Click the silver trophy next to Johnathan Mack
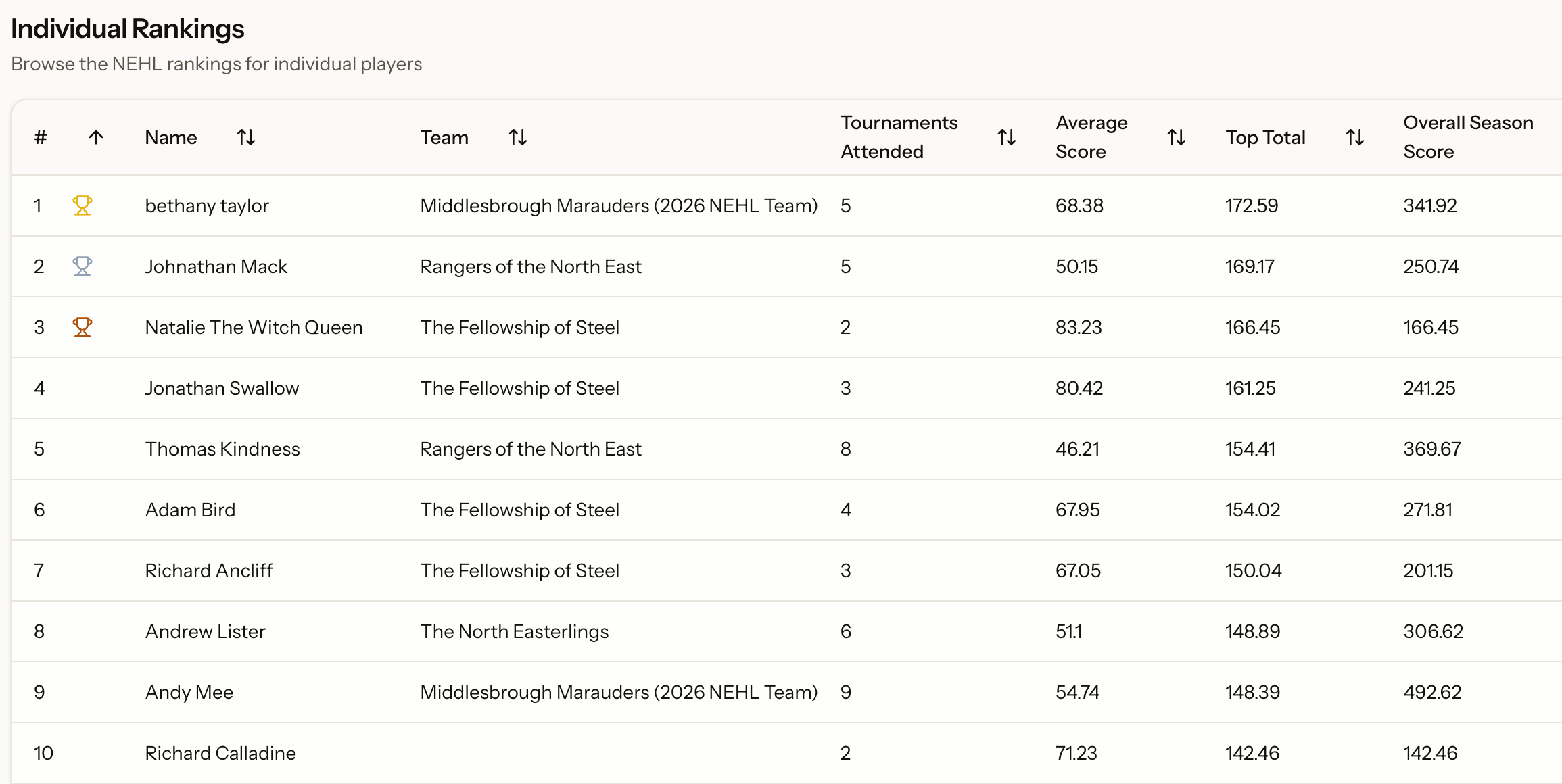Screen dimensions: 1562x784 (82, 266)
